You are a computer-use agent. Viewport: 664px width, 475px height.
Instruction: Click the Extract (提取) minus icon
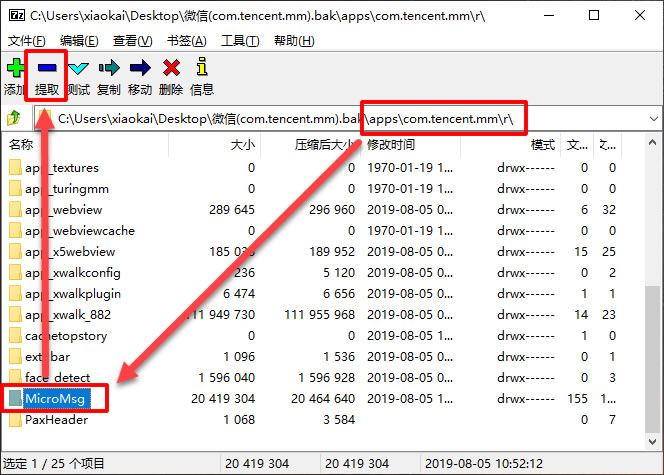(47, 69)
